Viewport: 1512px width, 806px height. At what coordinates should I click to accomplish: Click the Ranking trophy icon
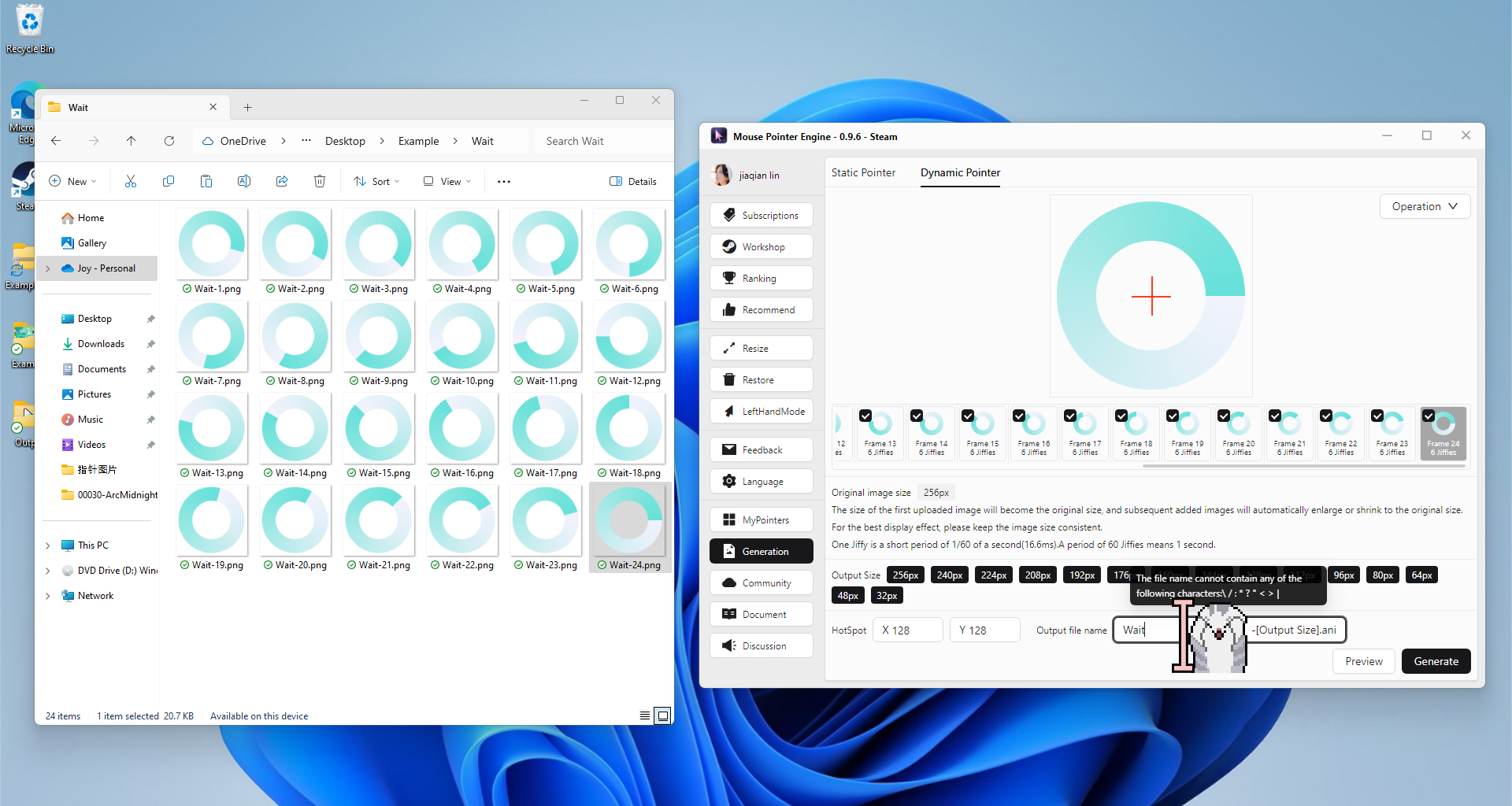coord(729,278)
